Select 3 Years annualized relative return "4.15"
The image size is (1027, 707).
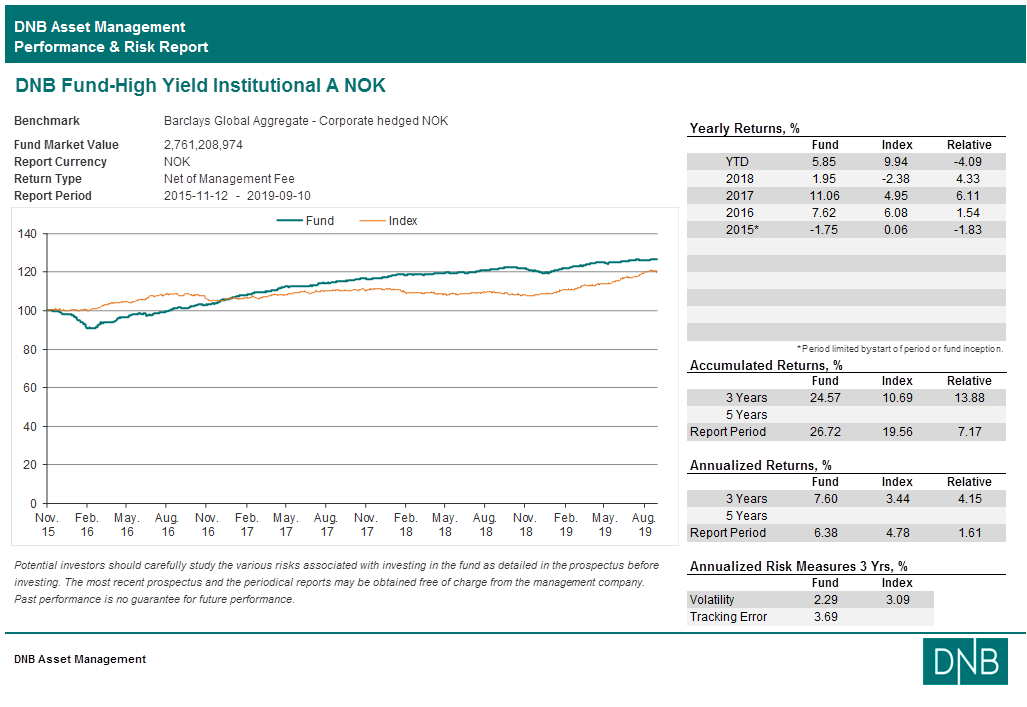(969, 499)
